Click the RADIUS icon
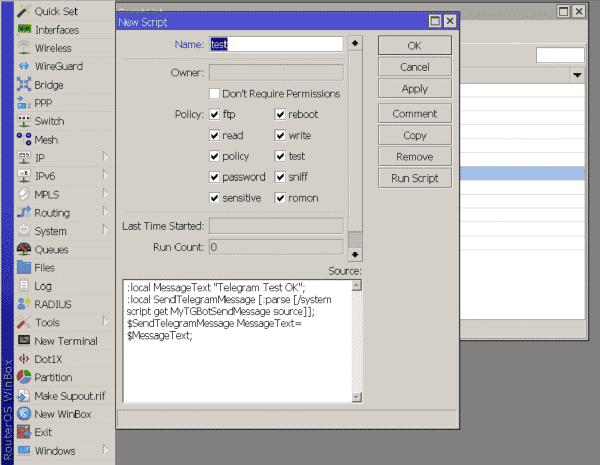This screenshot has height=465, width=600. point(24,304)
